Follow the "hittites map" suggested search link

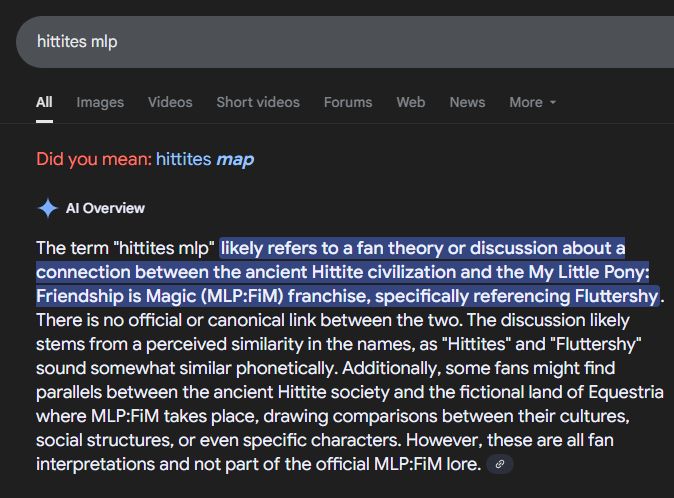tap(205, 159)
